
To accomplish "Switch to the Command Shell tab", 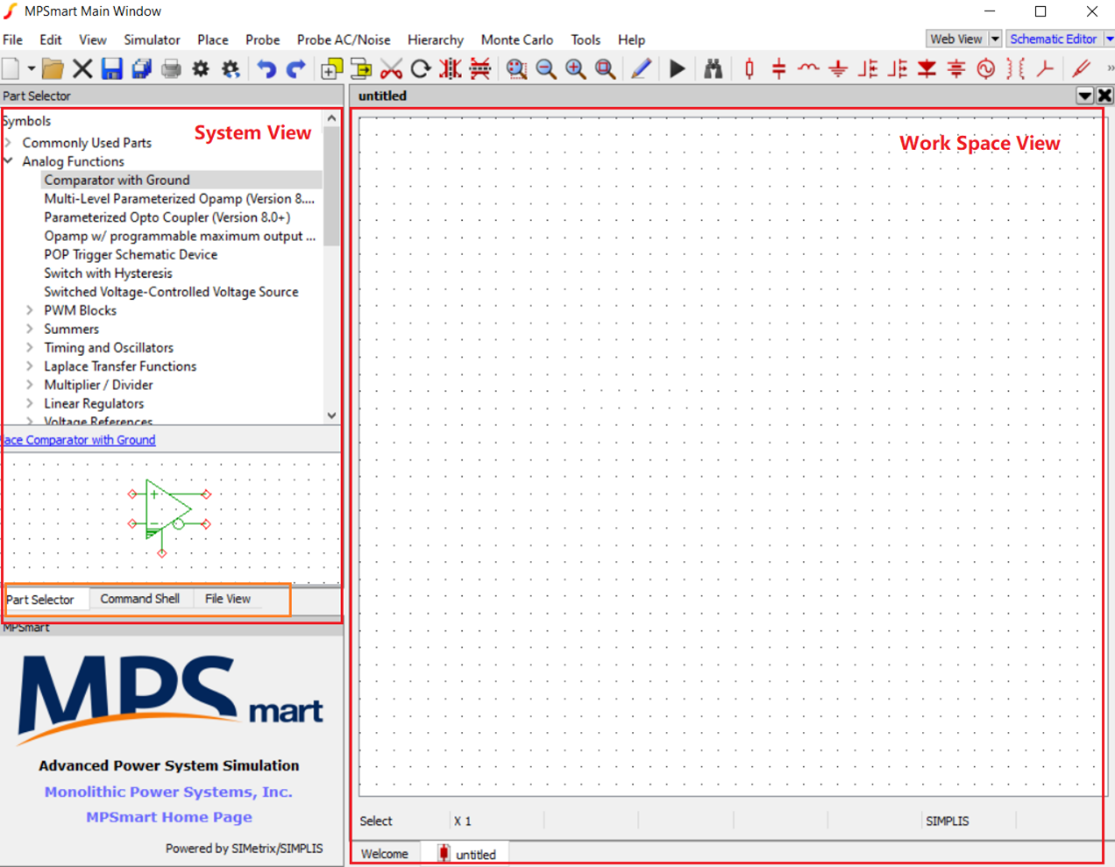I will [140, 599].
